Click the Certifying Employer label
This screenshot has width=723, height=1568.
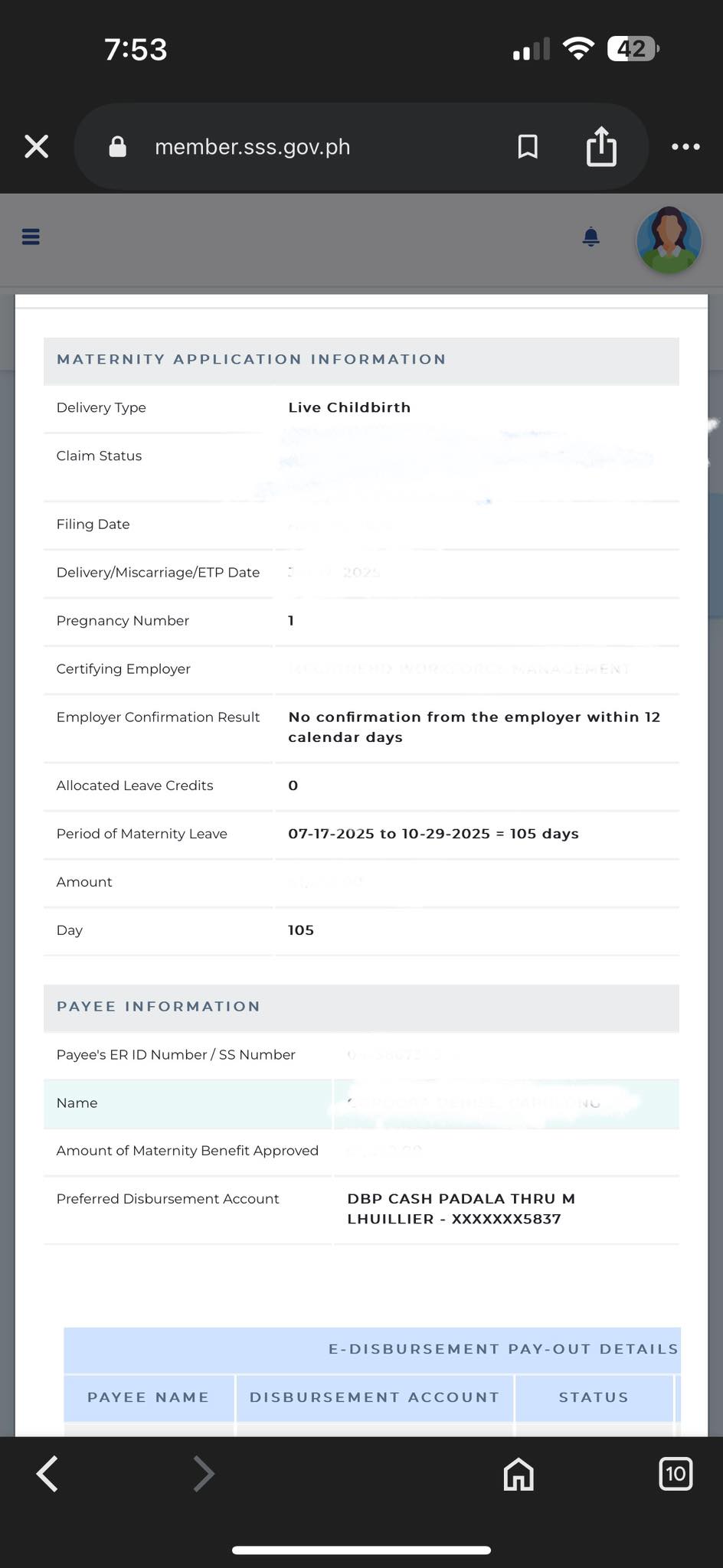(123, 668)
